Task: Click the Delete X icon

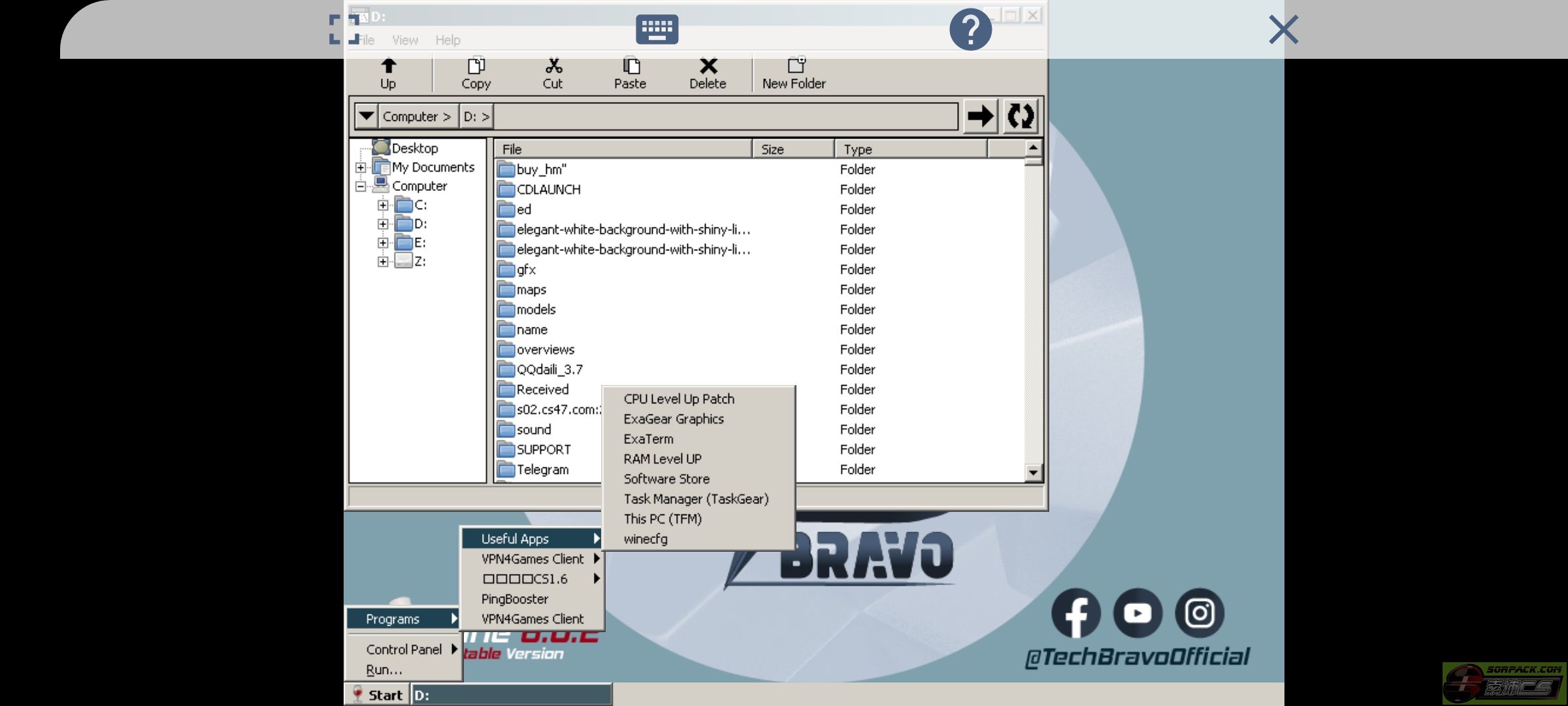Action: click(x=708, y=67)
